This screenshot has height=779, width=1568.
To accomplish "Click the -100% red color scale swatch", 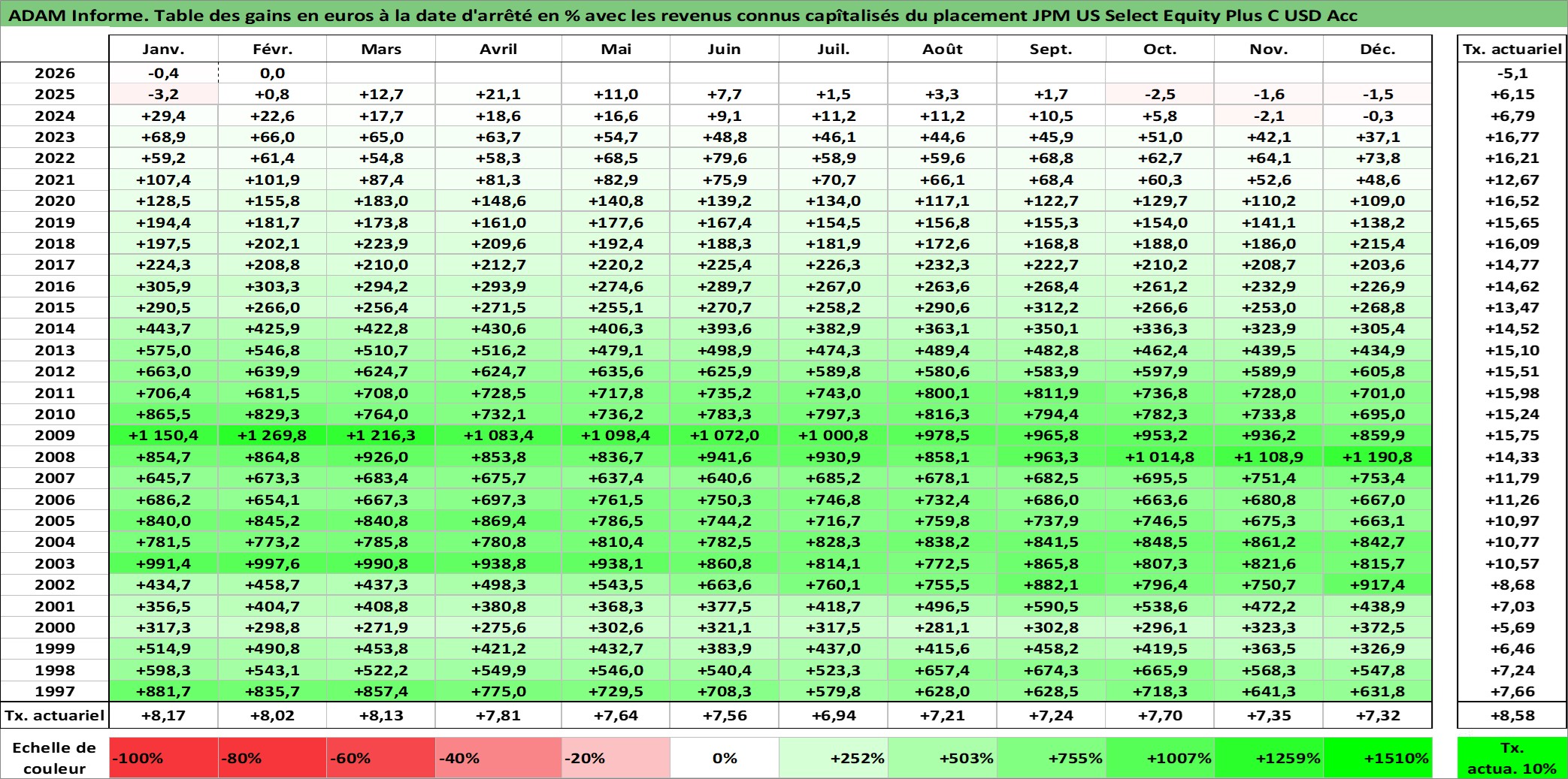I will (x=163, y=758).
